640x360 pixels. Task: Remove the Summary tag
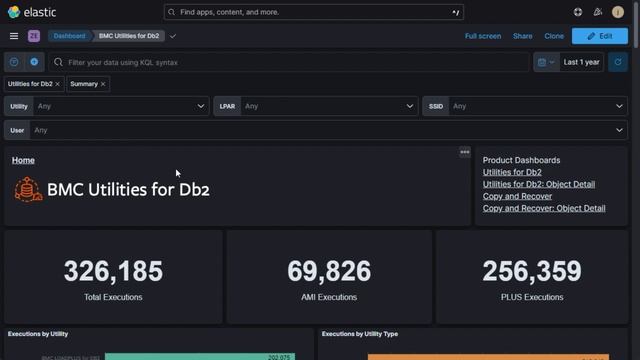(103, 84)
